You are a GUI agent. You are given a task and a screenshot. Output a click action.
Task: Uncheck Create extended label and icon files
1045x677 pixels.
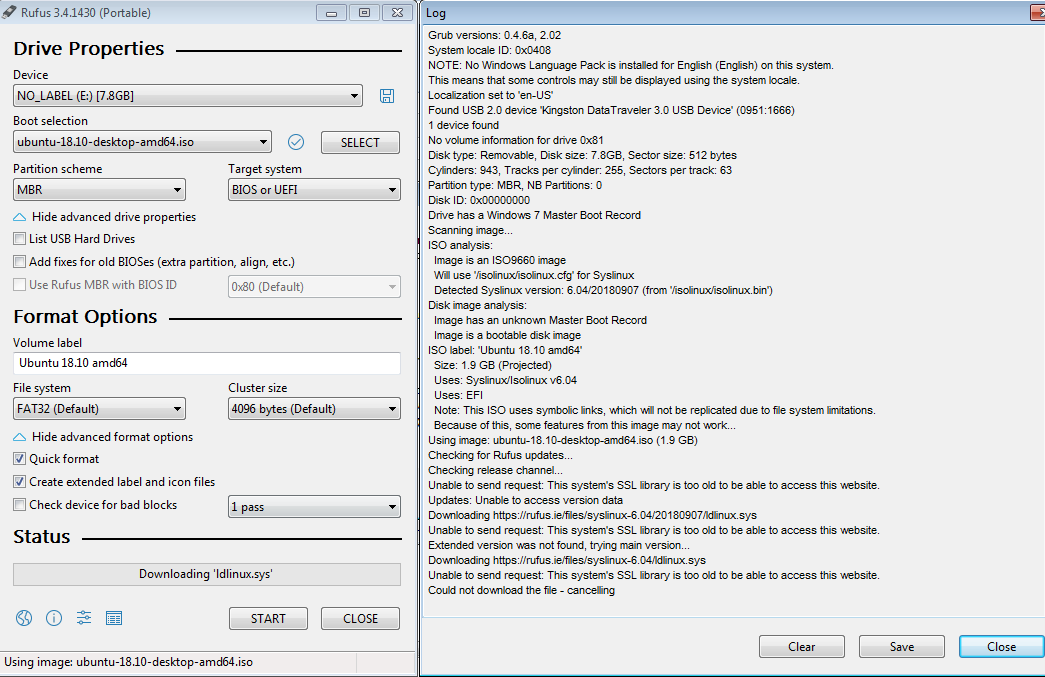pos(20,482)
